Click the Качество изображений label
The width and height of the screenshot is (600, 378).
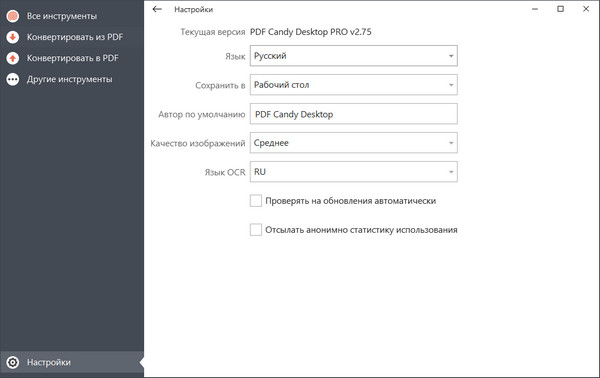tap(198, 143)
